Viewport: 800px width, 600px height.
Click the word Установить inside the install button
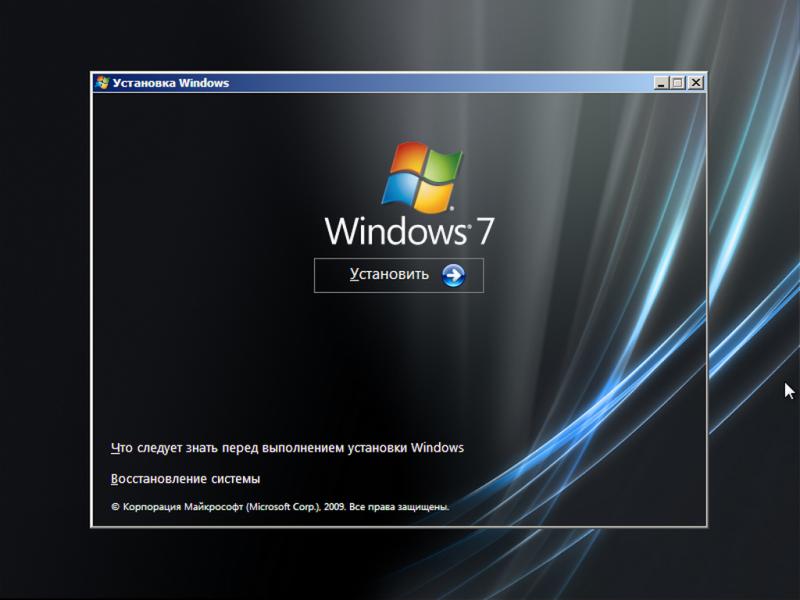389,275
